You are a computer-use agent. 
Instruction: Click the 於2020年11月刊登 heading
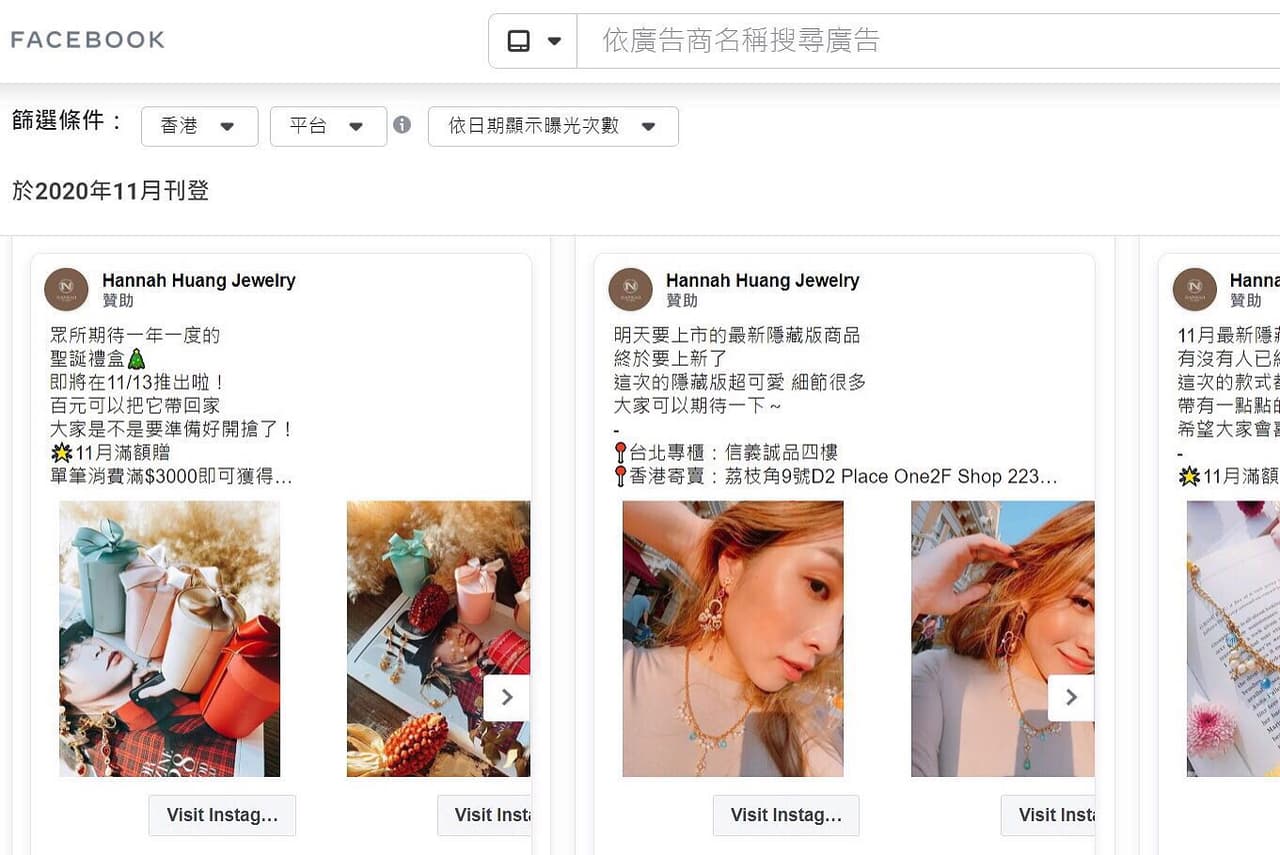pyautogui.click(x=111, y=191)
